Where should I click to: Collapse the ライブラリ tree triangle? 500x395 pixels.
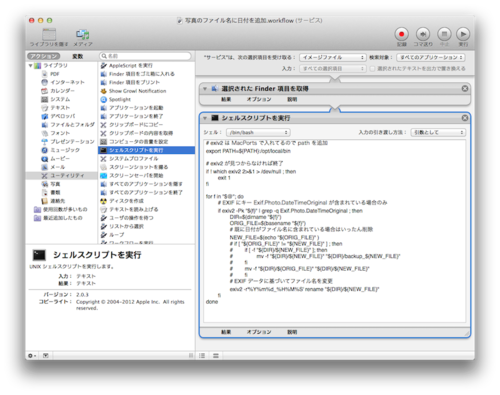coord(30,66)
